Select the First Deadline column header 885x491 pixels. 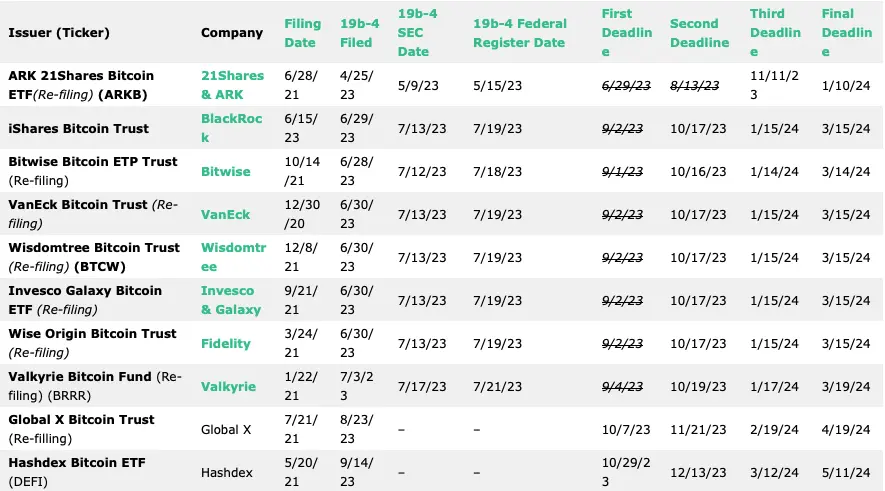(626, 33)
